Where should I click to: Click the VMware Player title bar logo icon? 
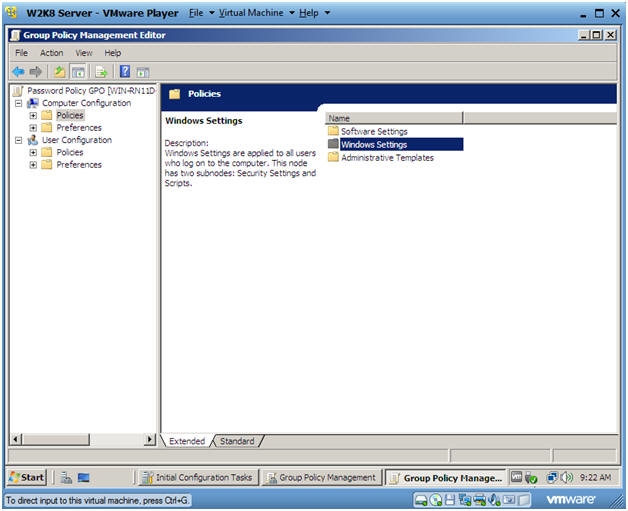click(x=12, y=13)
